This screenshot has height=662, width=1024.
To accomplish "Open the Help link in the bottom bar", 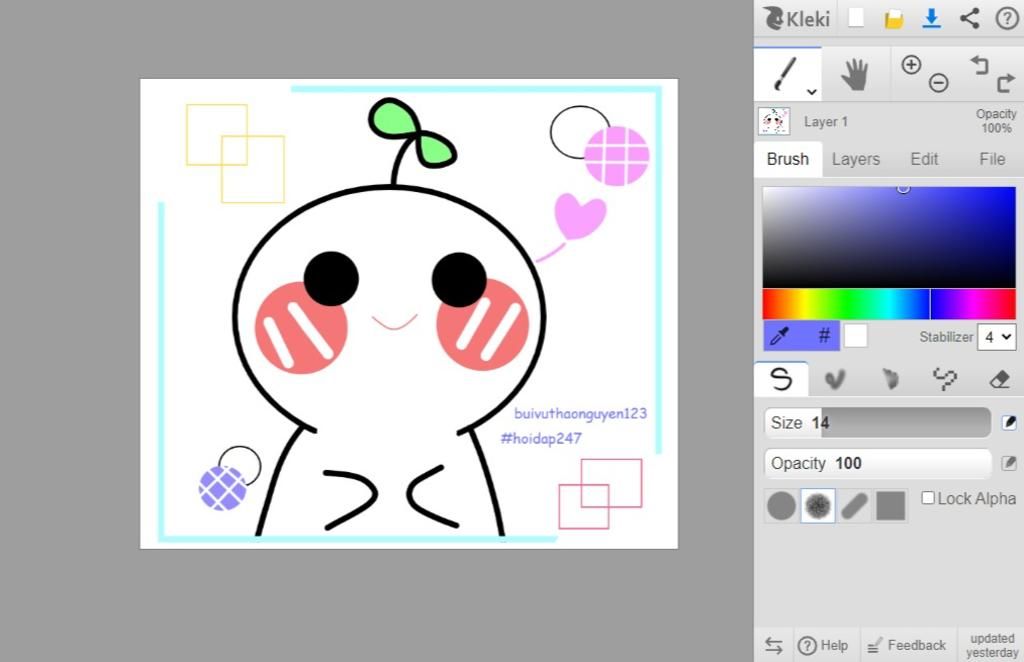I will point(823,645).
